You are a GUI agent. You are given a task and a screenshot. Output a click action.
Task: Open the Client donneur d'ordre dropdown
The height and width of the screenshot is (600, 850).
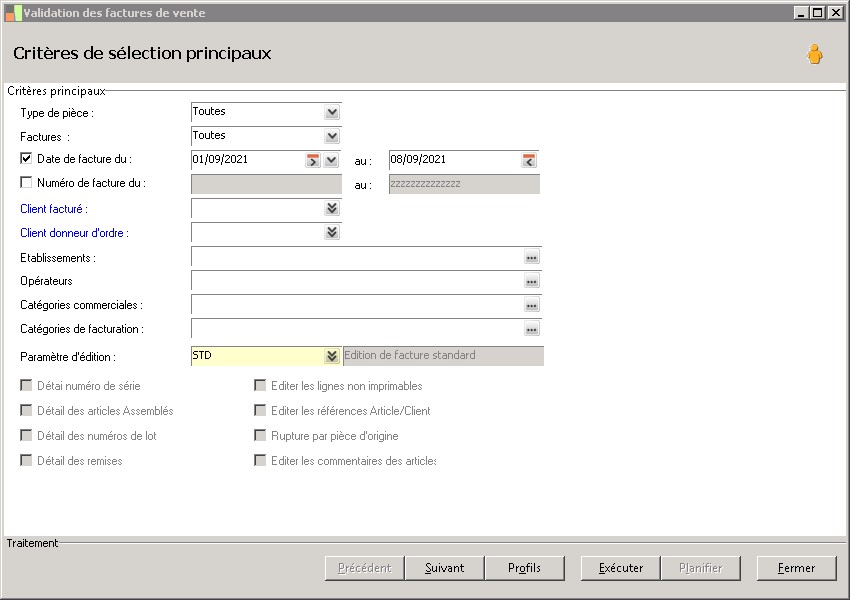[332, 232]
